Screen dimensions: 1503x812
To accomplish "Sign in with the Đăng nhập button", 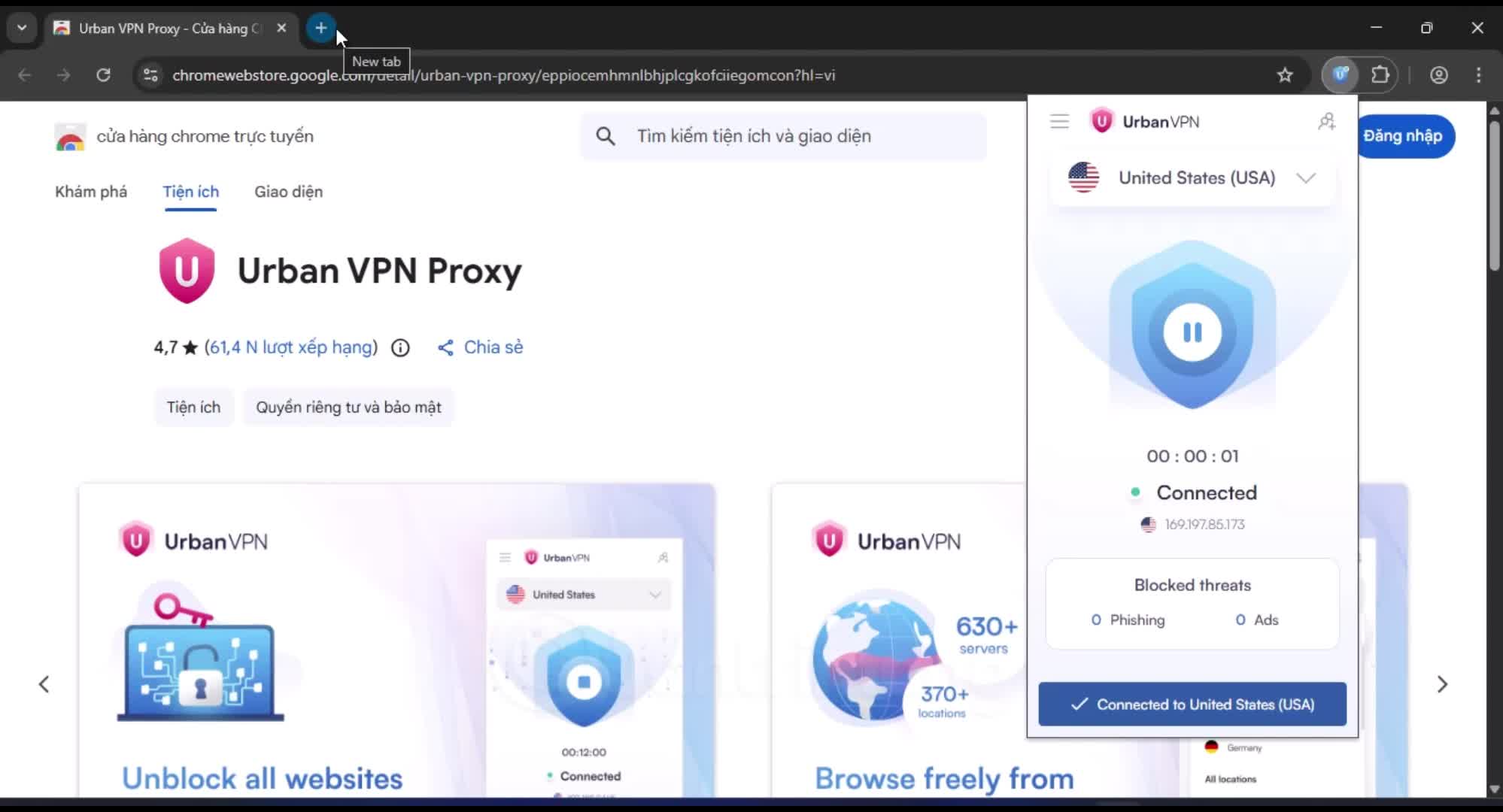I will tap(1405, 136).
